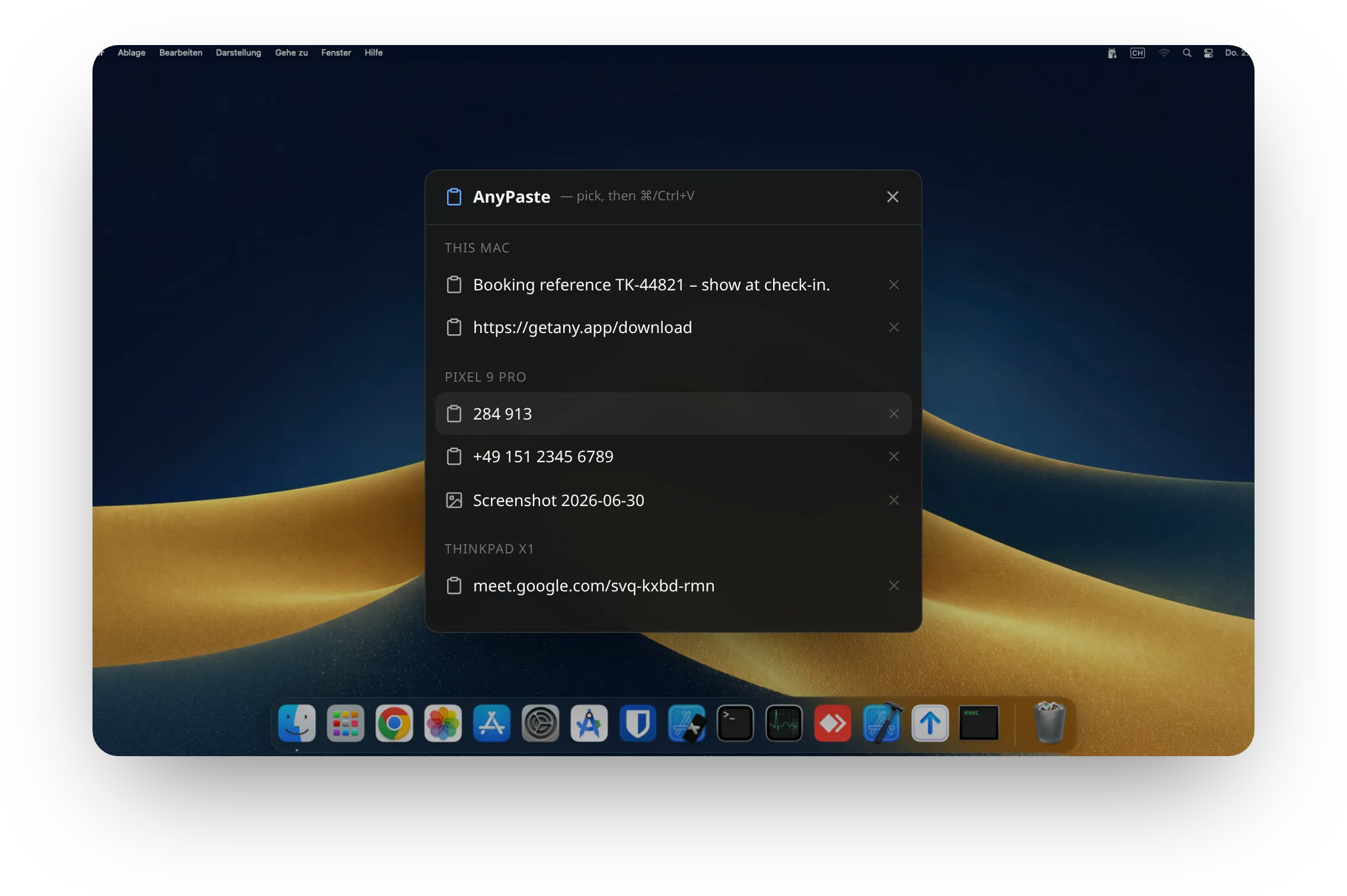The height and width of the screenshot is (896, 1347).
Task: Click the Spotlight search icon in menu bar
Action: pos(1187,53)
